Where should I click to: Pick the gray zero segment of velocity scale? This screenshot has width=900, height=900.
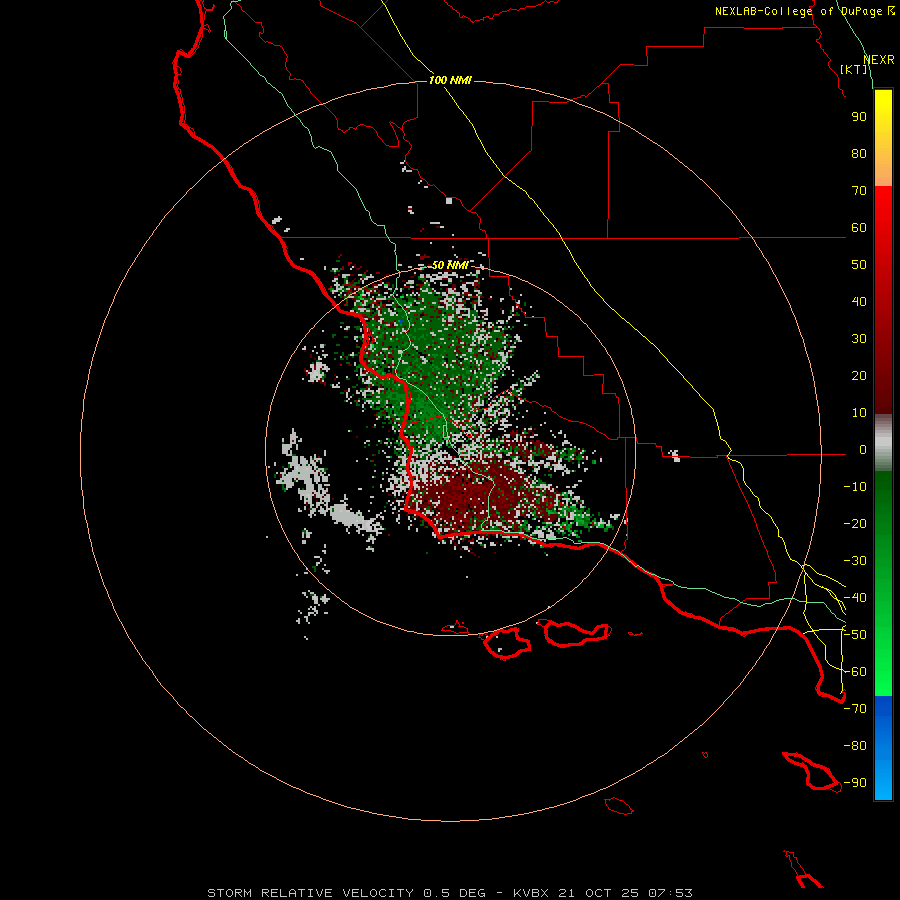point(883,443)
